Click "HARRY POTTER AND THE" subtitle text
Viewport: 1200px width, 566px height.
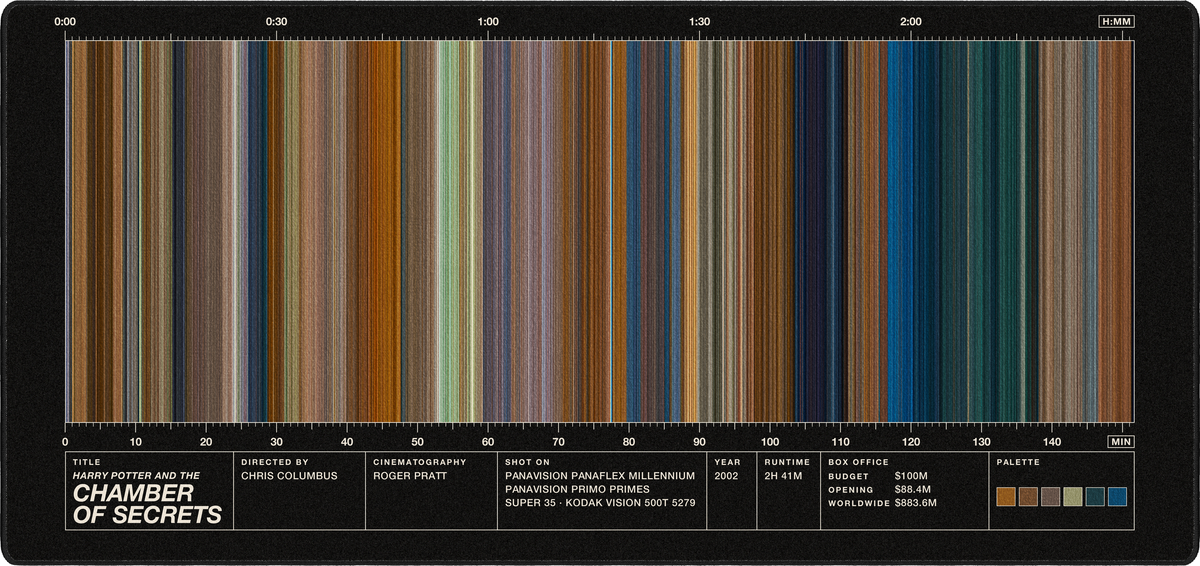click(137, 476)
